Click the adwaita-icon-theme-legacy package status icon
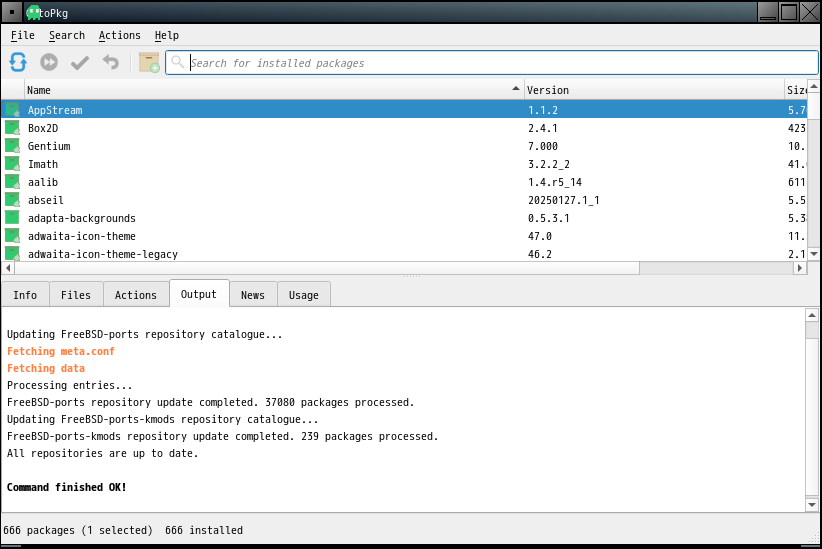822x549 pixels. tap(13, 254)
